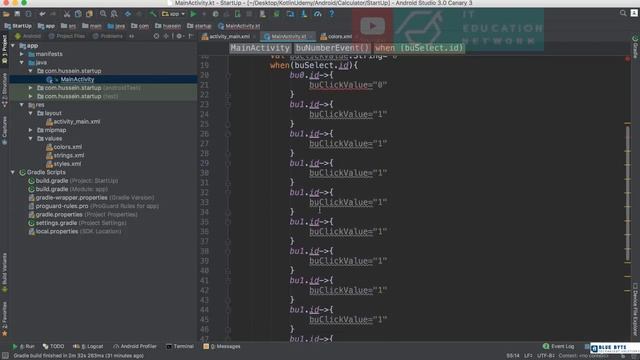Click the Android Profiler gauge toolbar icon
This screenshot has width=640, height=360.
click(x=318, y=14)
